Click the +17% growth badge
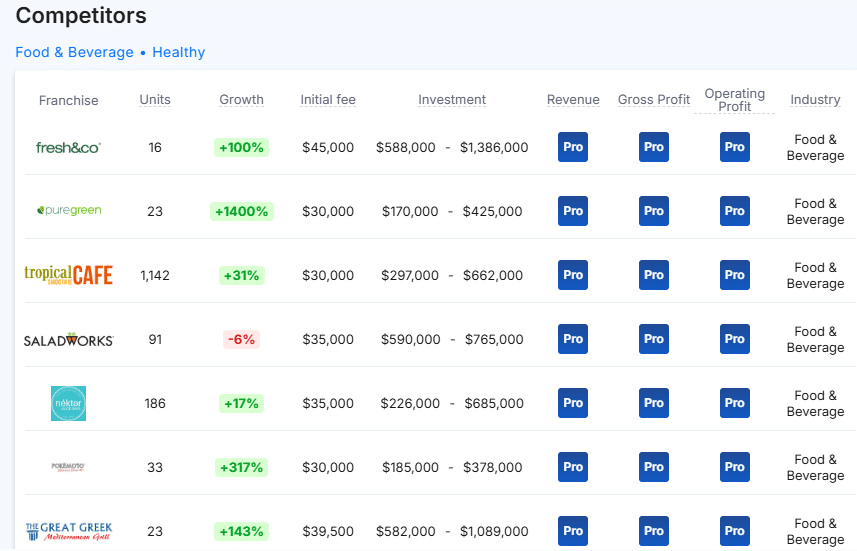The image size is (857, 551). (x=241, y=403)
